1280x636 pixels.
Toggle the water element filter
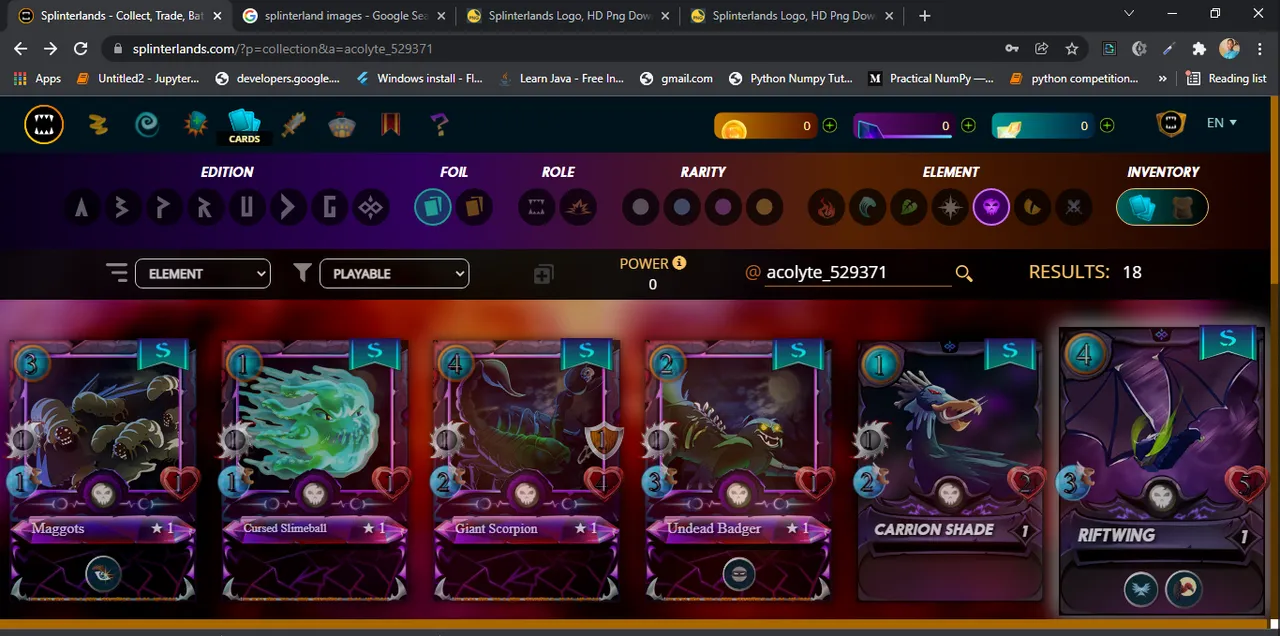pos(867,208)
